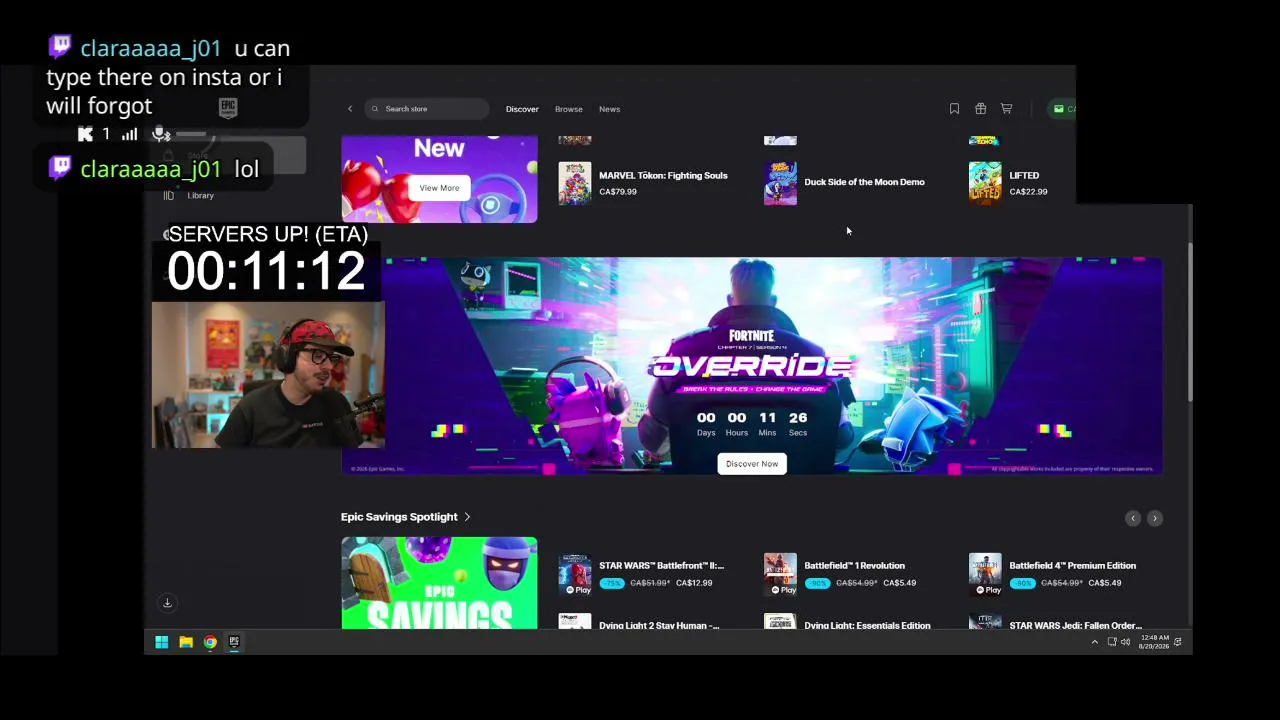Click the Library label in sidebar

pyautogui.click(x=200, y=196)
